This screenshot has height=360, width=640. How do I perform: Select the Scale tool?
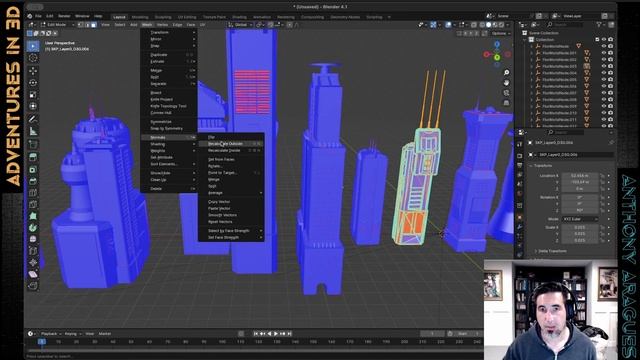point(33,95)
